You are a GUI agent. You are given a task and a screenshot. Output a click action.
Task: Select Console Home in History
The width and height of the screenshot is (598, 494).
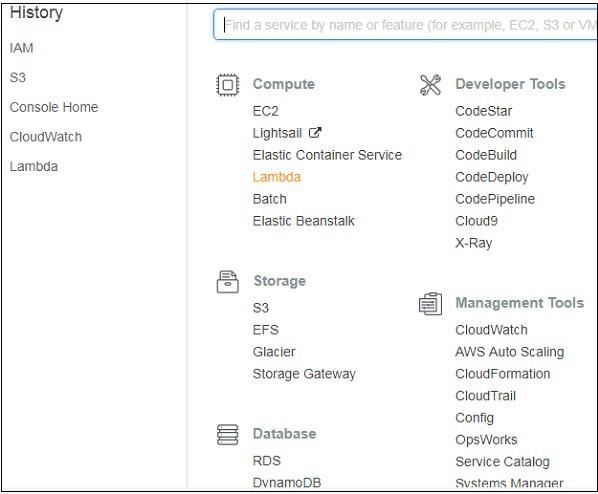[54, 107]
